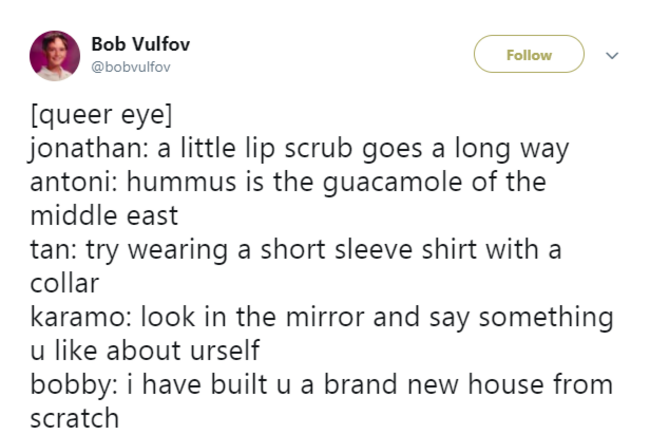Click the word "scratch" on the last line
The image size is (650, 435).
(x=75, y=418)
